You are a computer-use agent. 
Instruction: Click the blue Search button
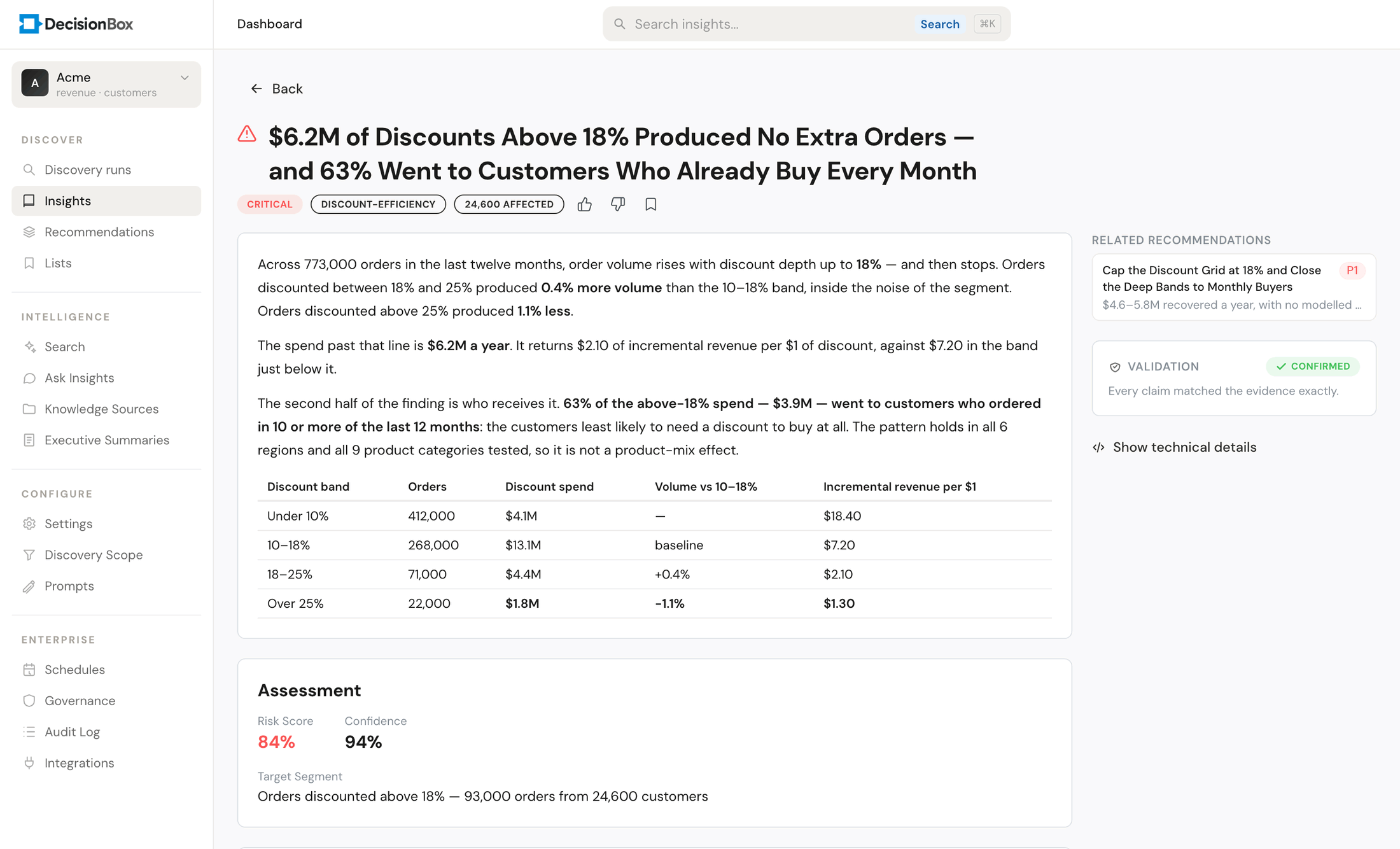click(939, 24)
